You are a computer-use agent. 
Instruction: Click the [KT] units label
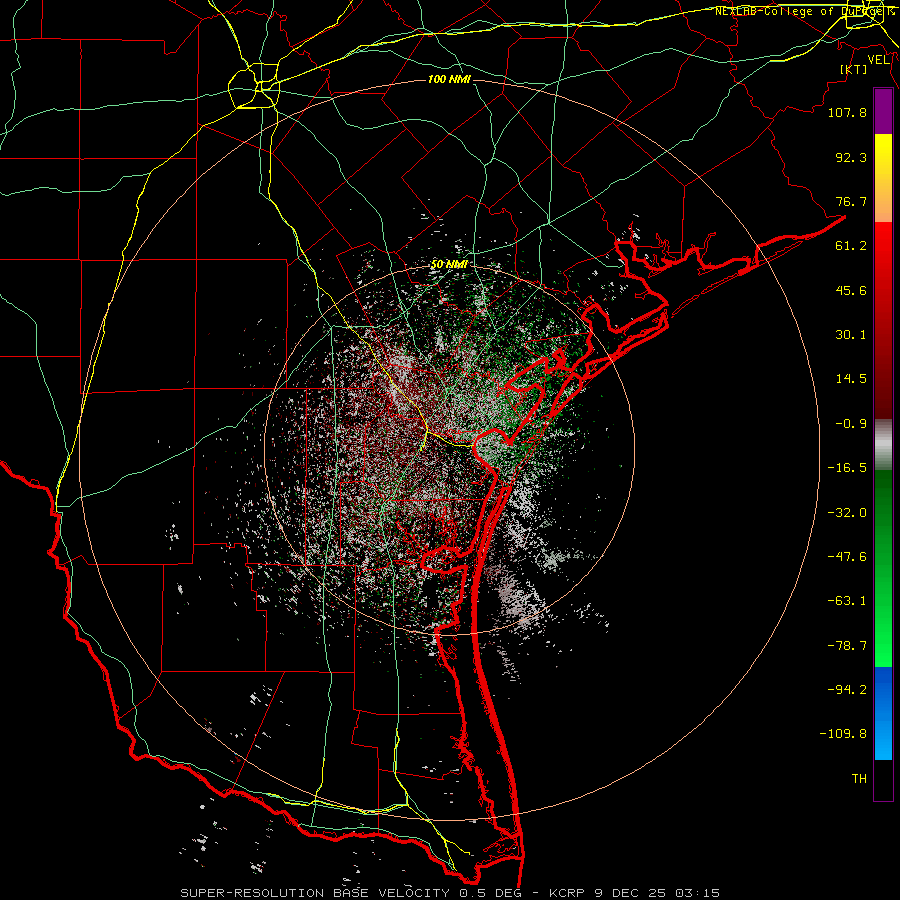(854, 69)
